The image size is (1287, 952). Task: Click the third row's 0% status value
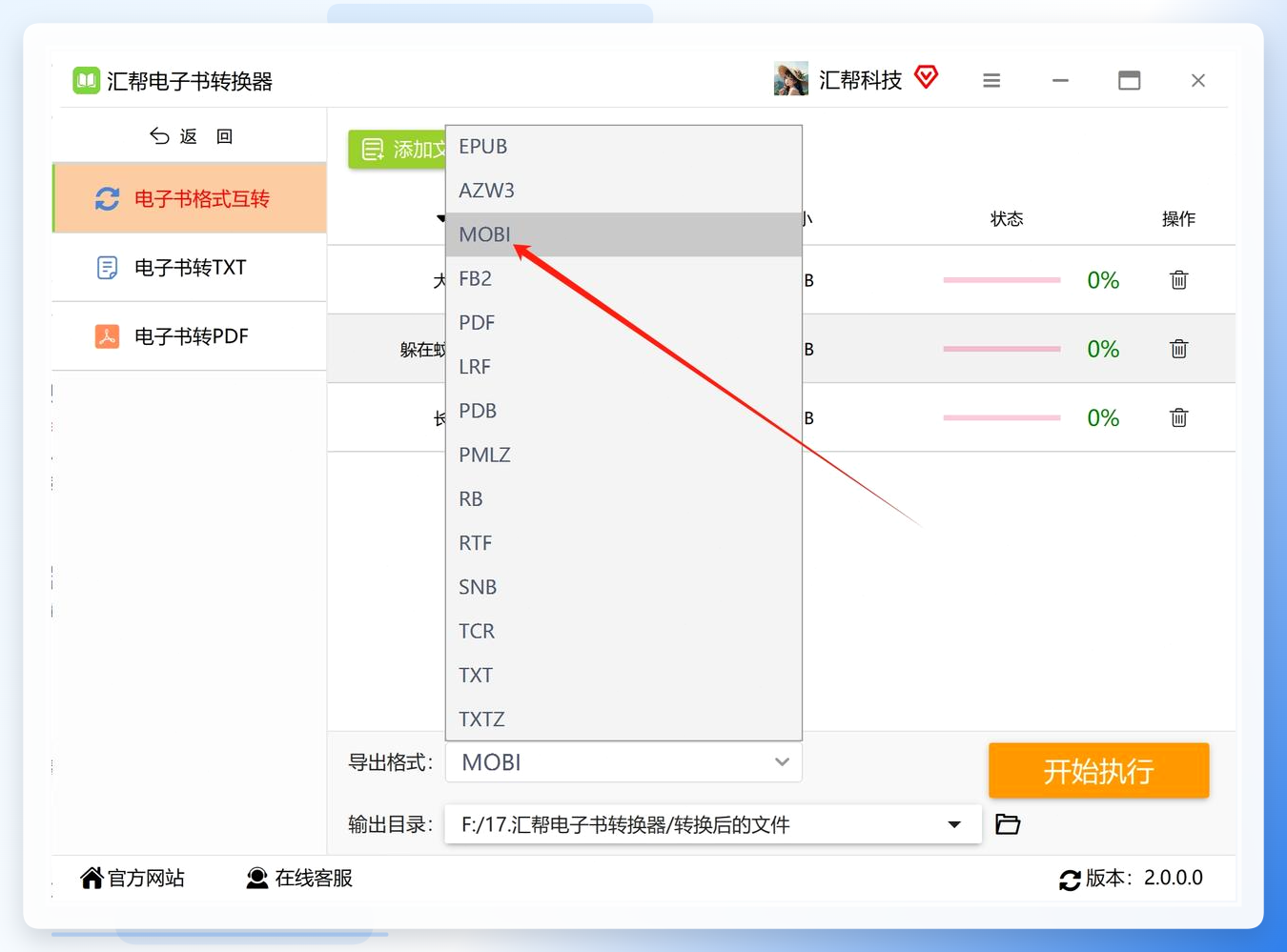(x=1103, y=417)
